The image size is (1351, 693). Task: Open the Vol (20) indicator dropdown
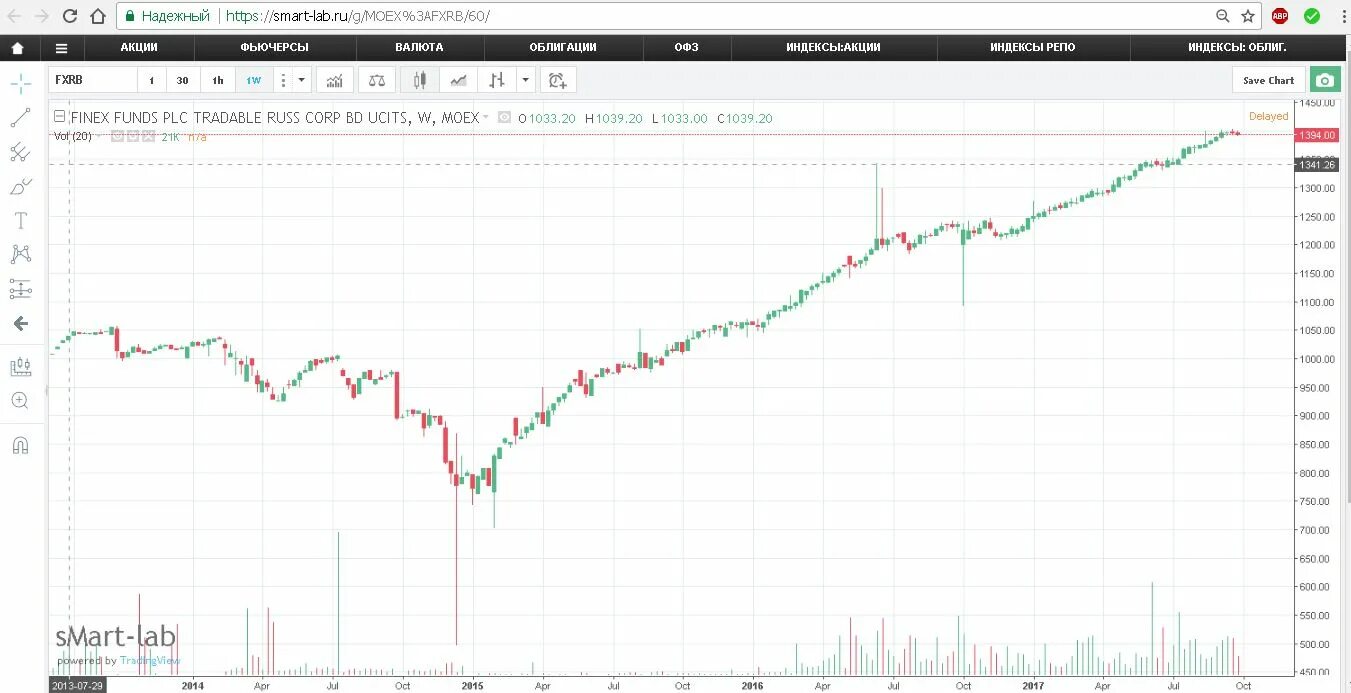100,136
